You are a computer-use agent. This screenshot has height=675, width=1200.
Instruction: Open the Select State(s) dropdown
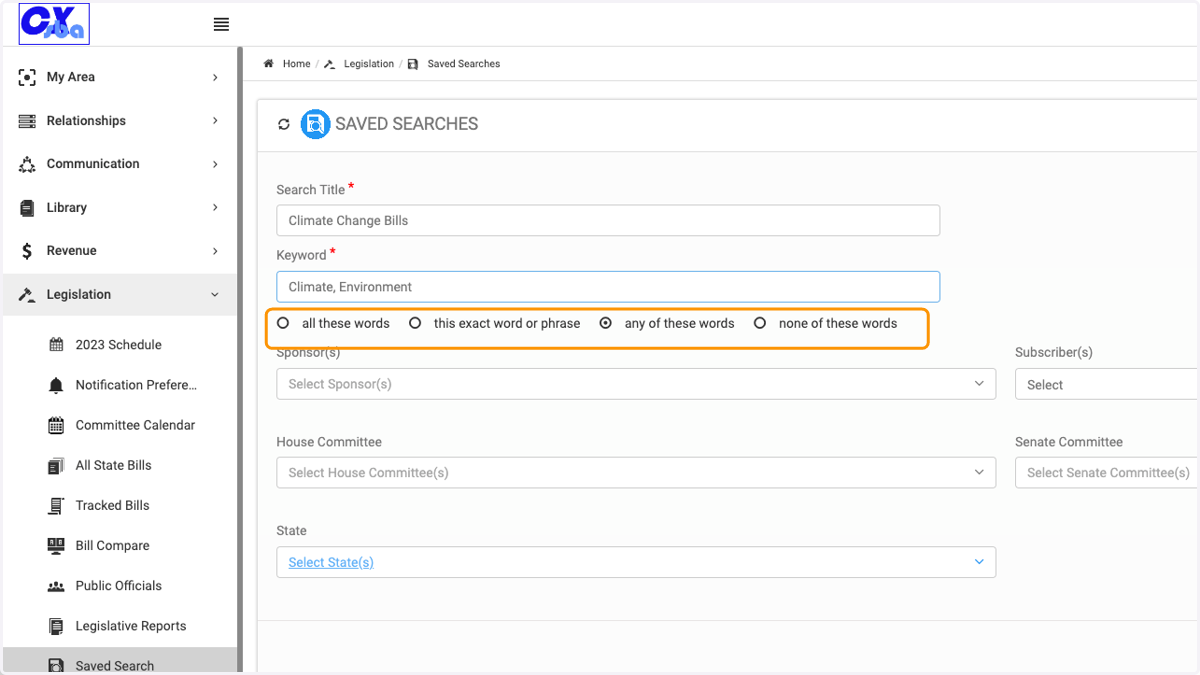coord(636,562)
